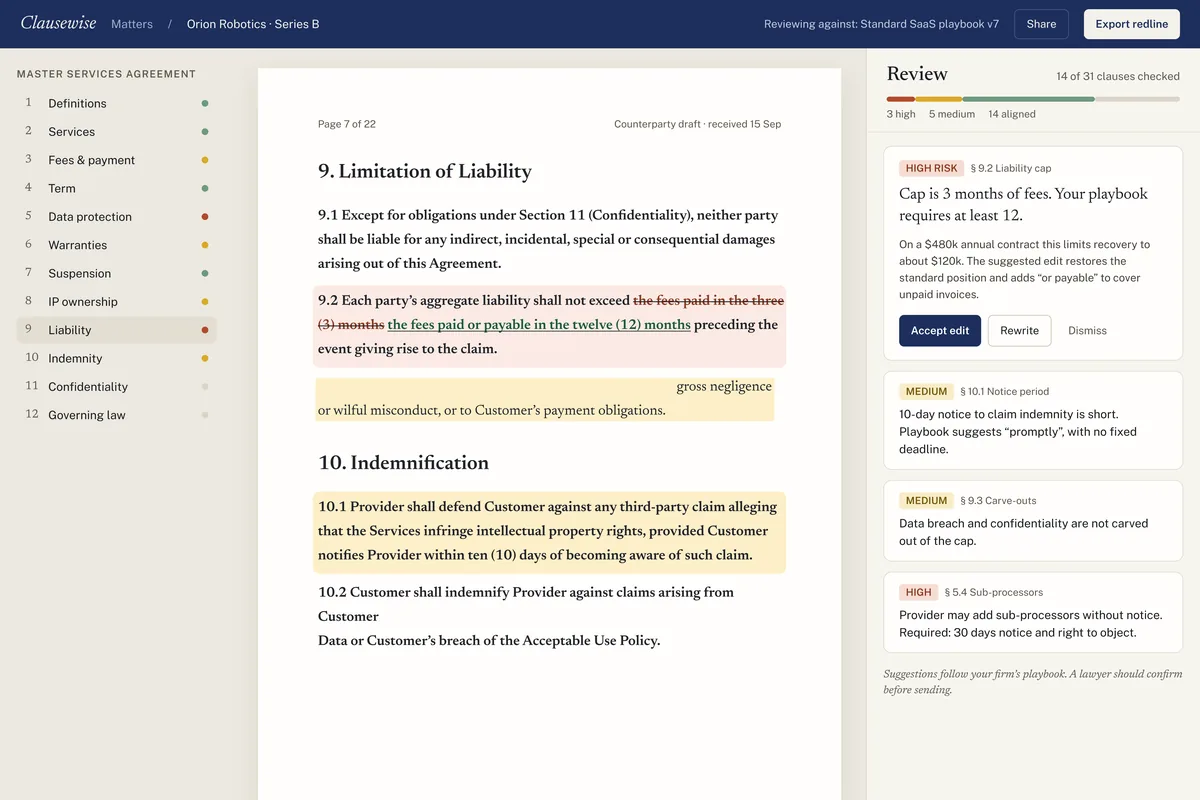Image resolution: width=1200 pixels, height=800 pixels.
Task: Open the §5.4 Sub-processors review card
Action: (x=1033, y=612)
